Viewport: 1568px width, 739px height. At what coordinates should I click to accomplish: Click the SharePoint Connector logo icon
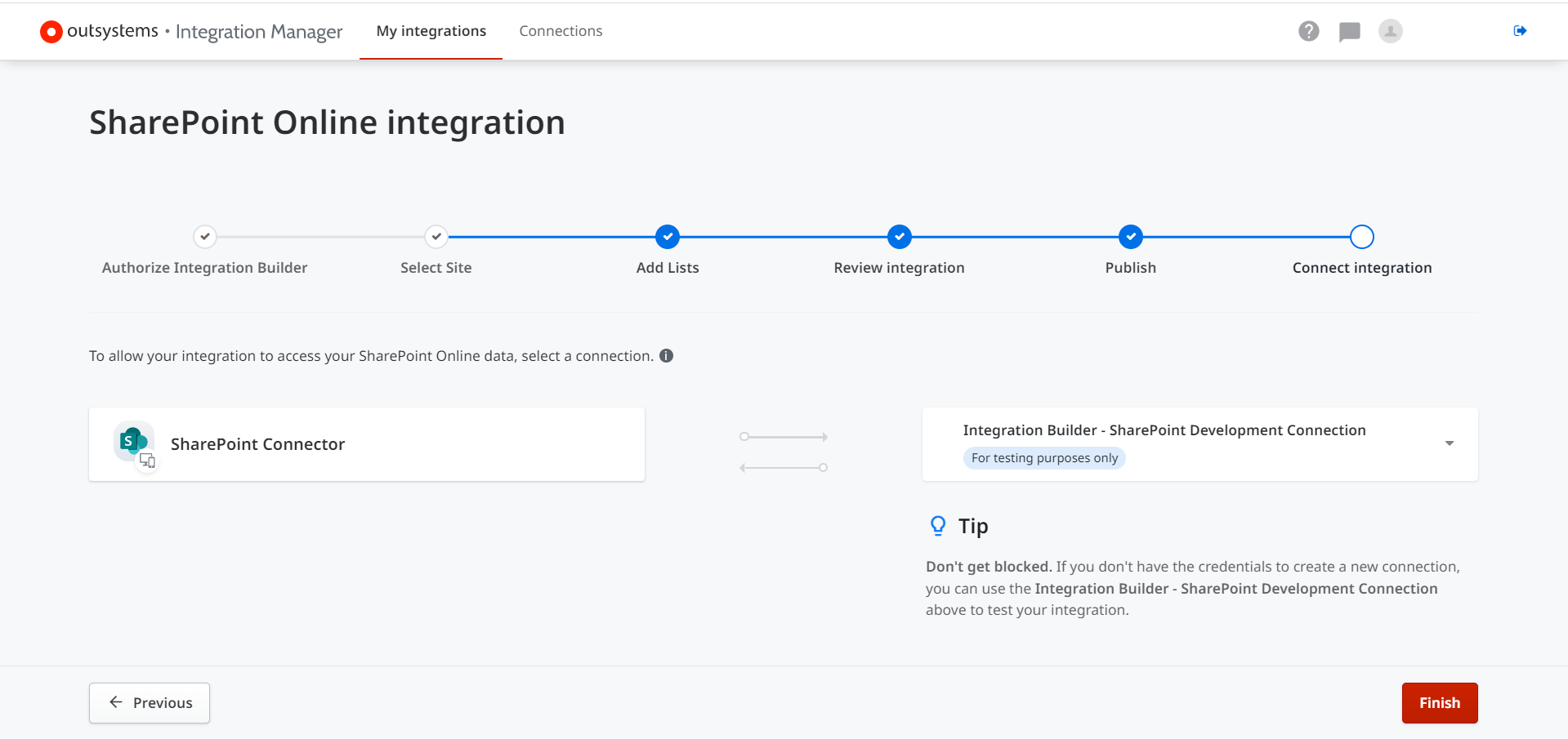coord(134,443)
